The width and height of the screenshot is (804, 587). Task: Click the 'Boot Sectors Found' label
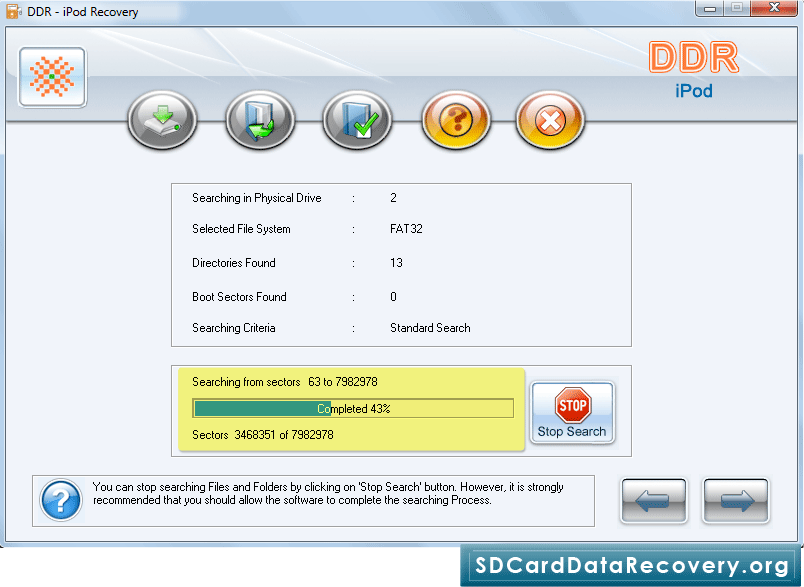pos(239,297)
